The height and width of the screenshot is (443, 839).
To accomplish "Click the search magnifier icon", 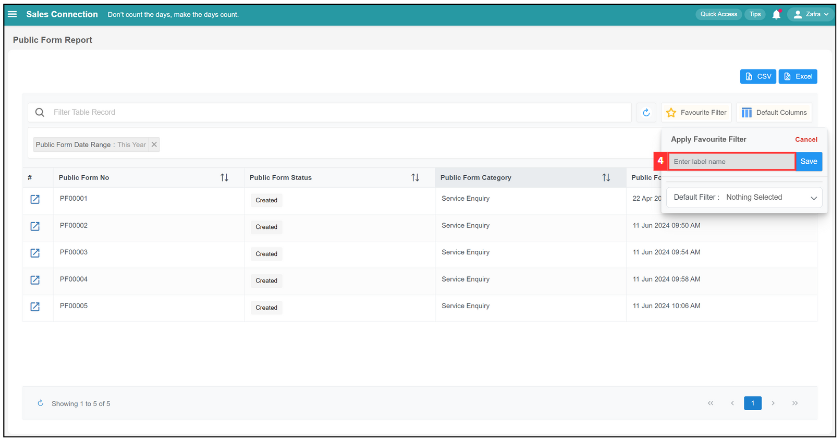I will coord(40,112).
